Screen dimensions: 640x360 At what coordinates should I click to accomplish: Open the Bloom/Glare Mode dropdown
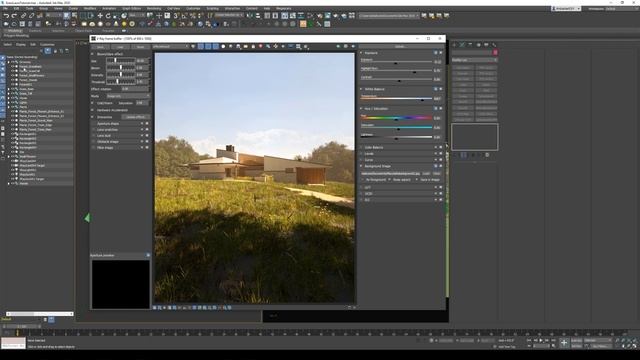click(128, 96)
